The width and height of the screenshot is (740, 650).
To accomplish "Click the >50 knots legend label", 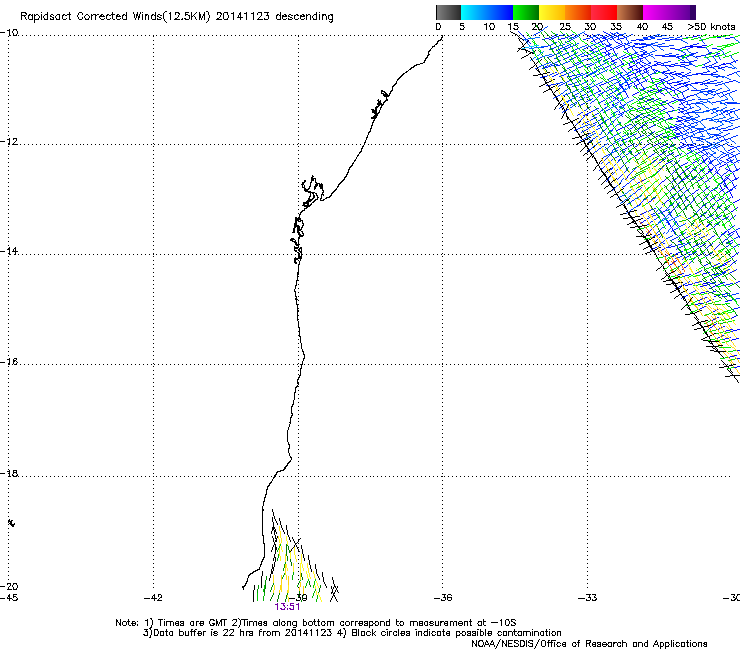I will pos(711,27).
